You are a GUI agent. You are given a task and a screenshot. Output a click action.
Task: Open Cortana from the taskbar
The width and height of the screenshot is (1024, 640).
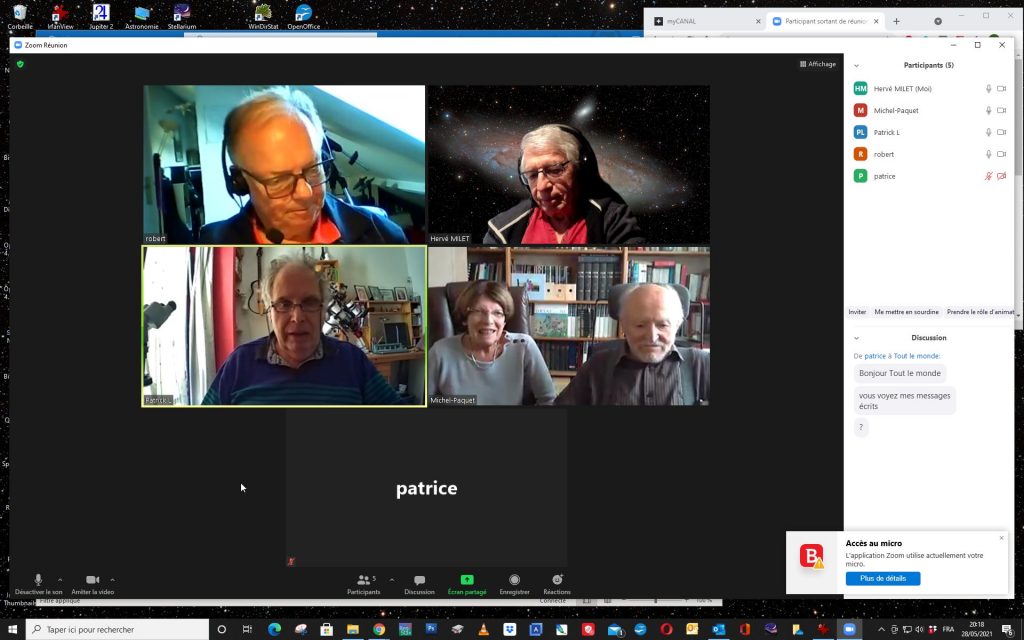point(222,630)
